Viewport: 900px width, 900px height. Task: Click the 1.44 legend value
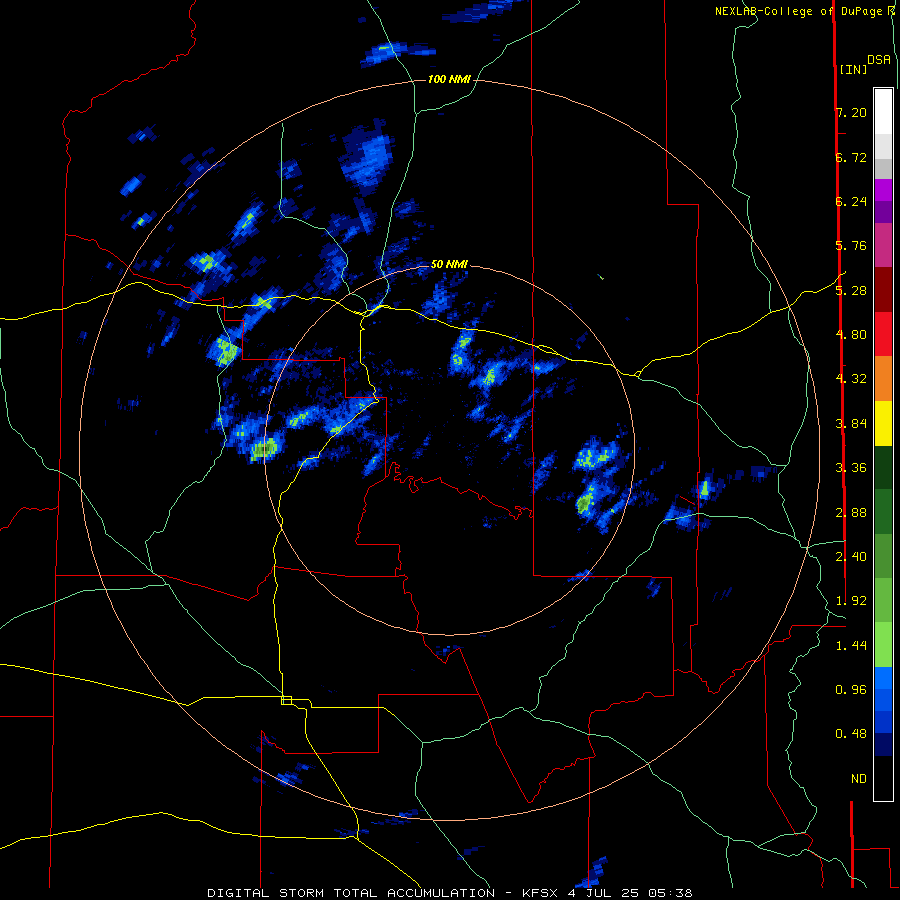[851, 646]
